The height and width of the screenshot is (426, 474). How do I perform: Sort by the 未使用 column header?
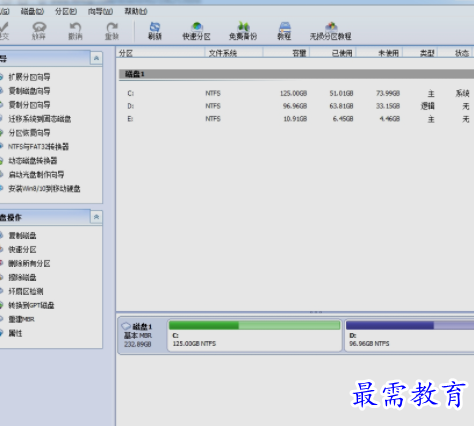tap(380, 53)
